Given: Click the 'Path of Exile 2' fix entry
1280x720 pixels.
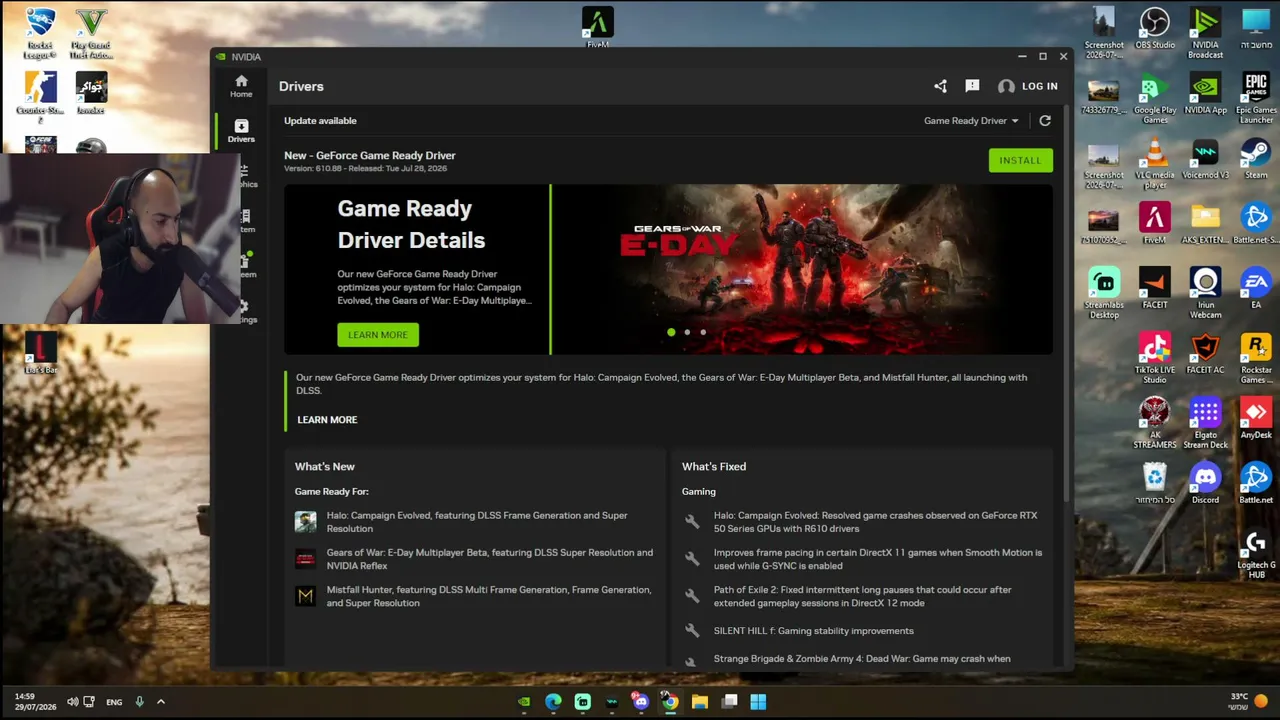Looking at the screenshot, I should tap(862, 596).
